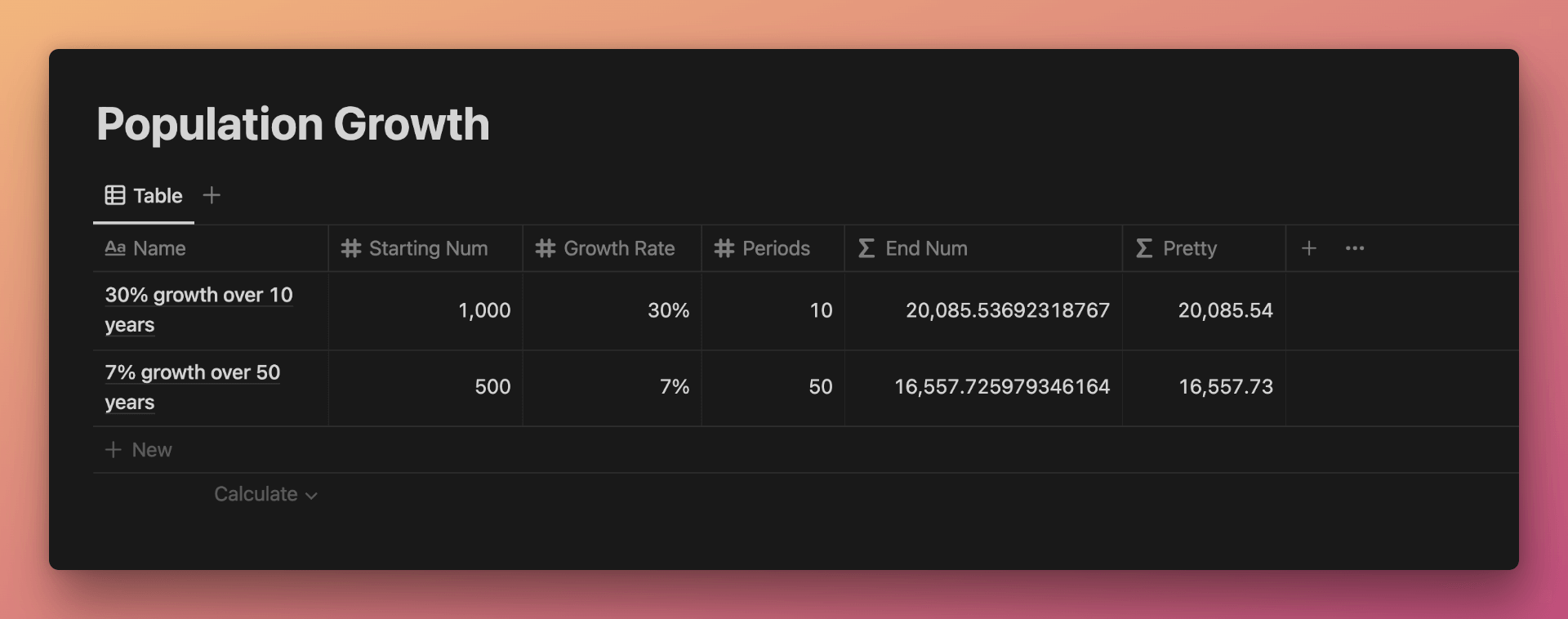Viewport: 1568px width, 619px height.
Task: Click the Population Growth page title
Action: click(293, 124)
